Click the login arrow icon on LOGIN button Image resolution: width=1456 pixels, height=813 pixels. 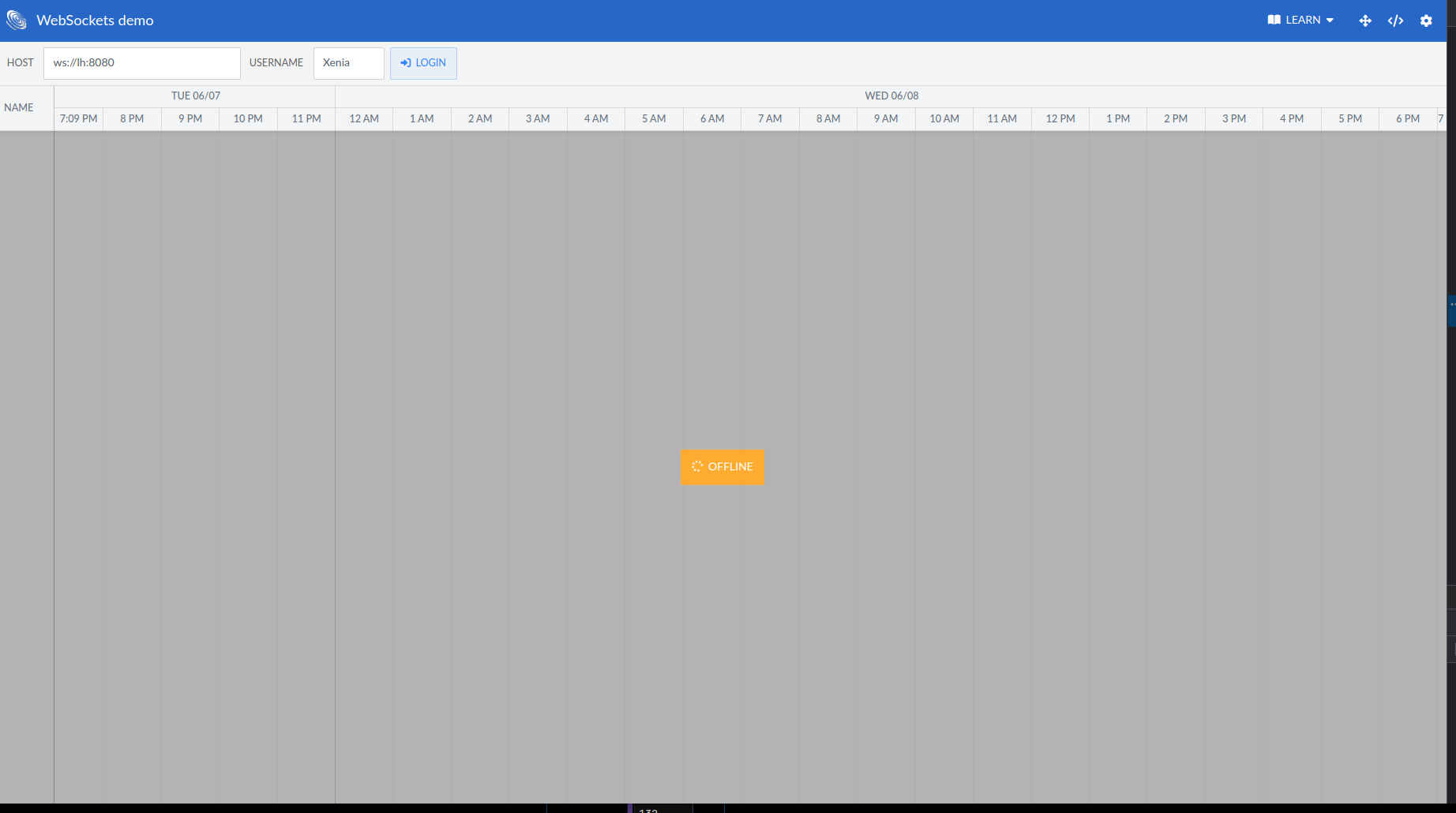pyautogui.click(x=406, y=62)
